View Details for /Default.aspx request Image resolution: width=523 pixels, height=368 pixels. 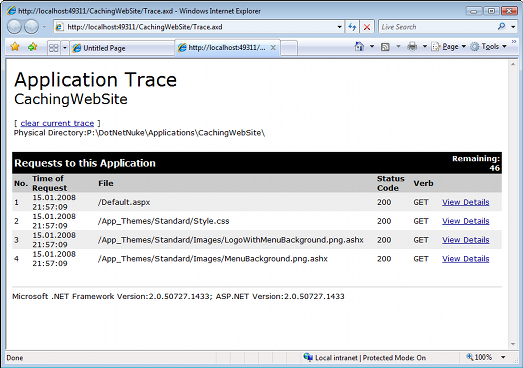[466, 202]
